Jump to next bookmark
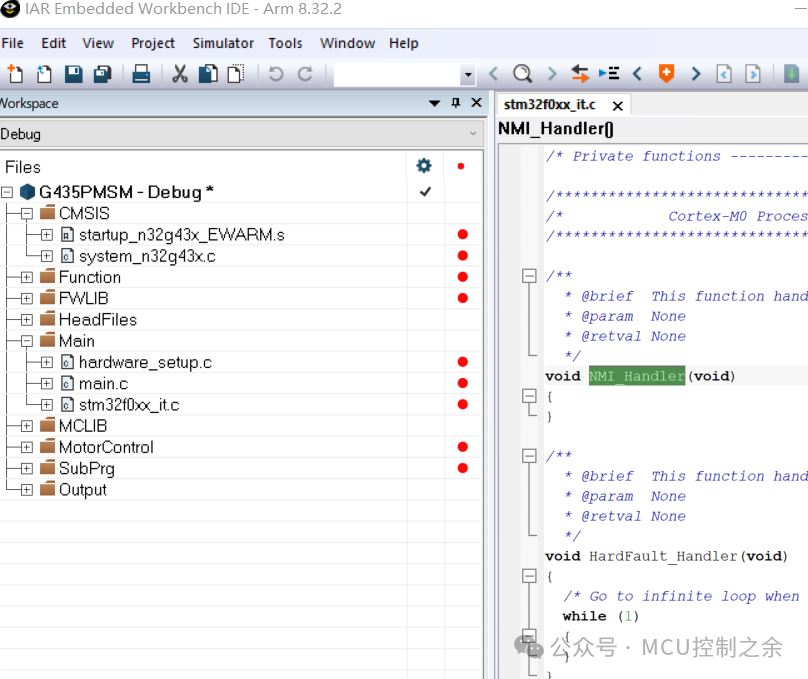Screen dimensions: 808x679 (696, 74)
